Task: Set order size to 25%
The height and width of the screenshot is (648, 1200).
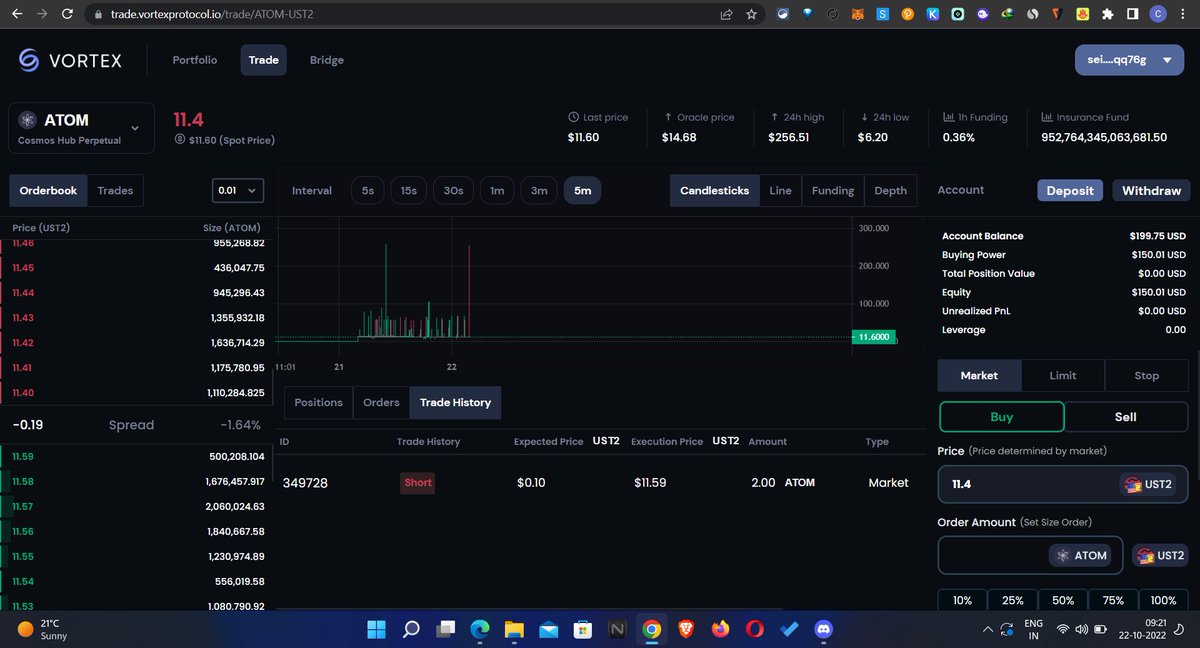Action: (1013, 600)
